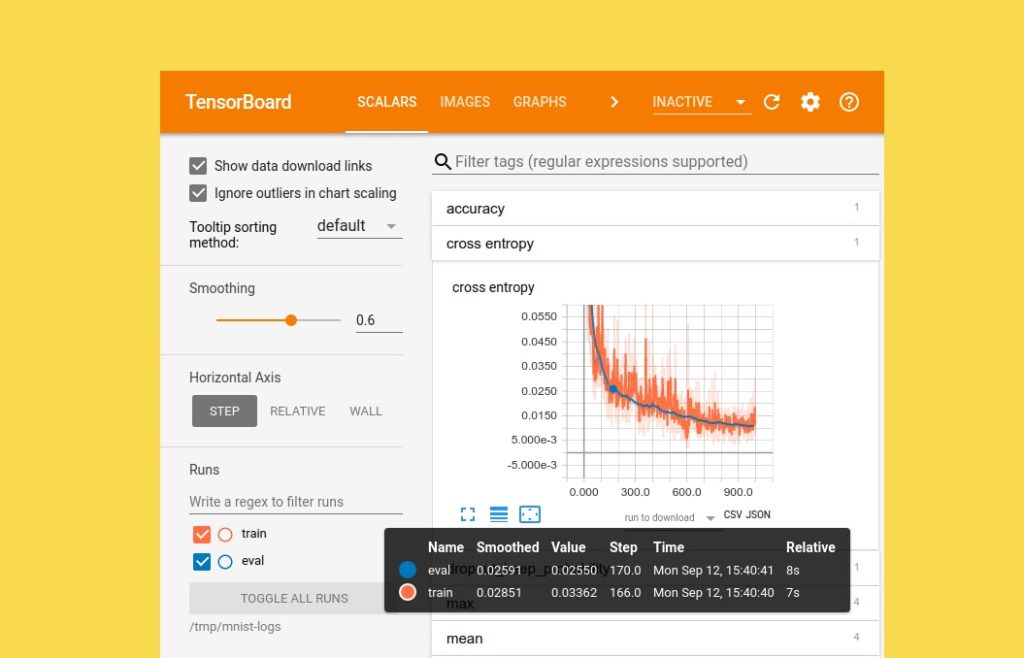Show more dashboards with the right chevron
This screenshot has width=1024, height=658.
(x=614, y=102)
